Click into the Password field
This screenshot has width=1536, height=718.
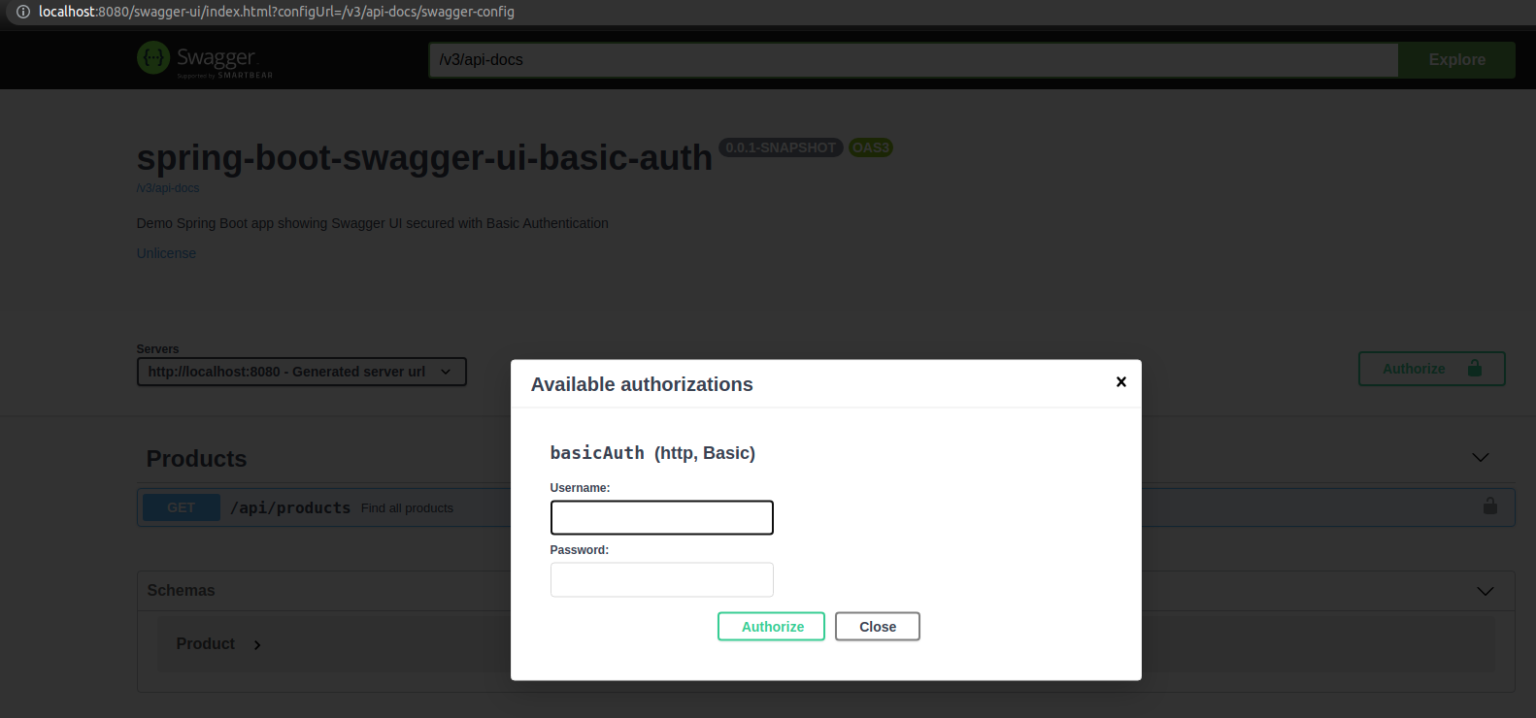click(x=662, y=580)
